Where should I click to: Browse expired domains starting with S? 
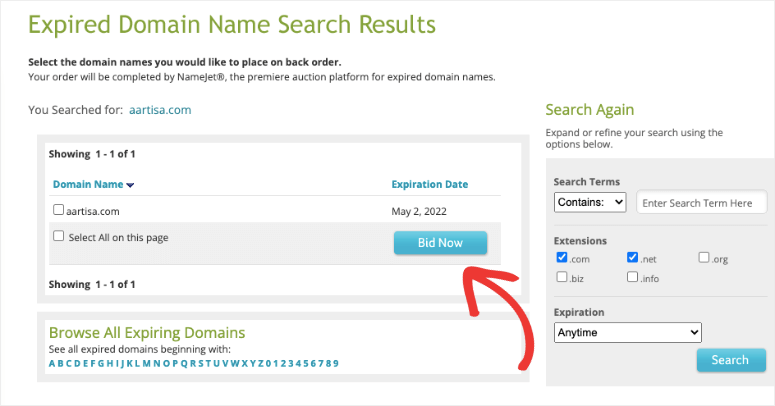201,363
